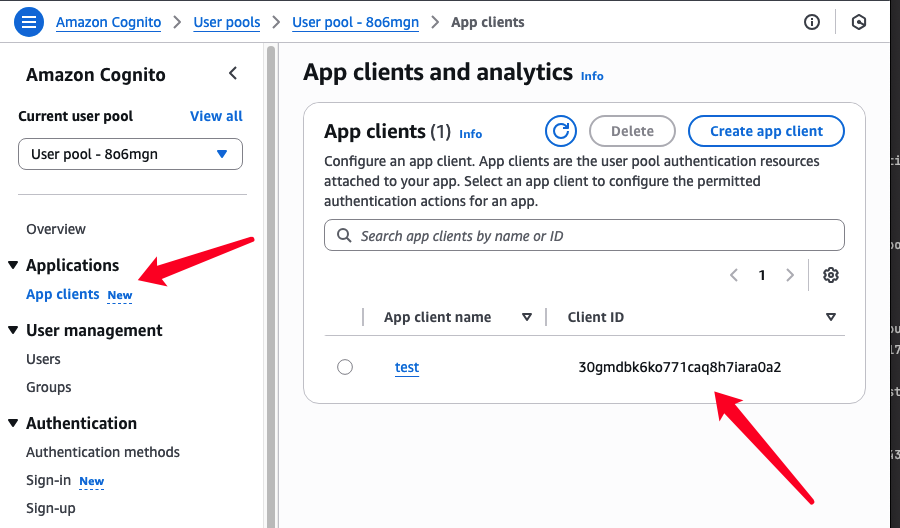Click User pool - 8o6mgn breadcrumb link
The height and width of the screenshot is (528, 900).
355,22
